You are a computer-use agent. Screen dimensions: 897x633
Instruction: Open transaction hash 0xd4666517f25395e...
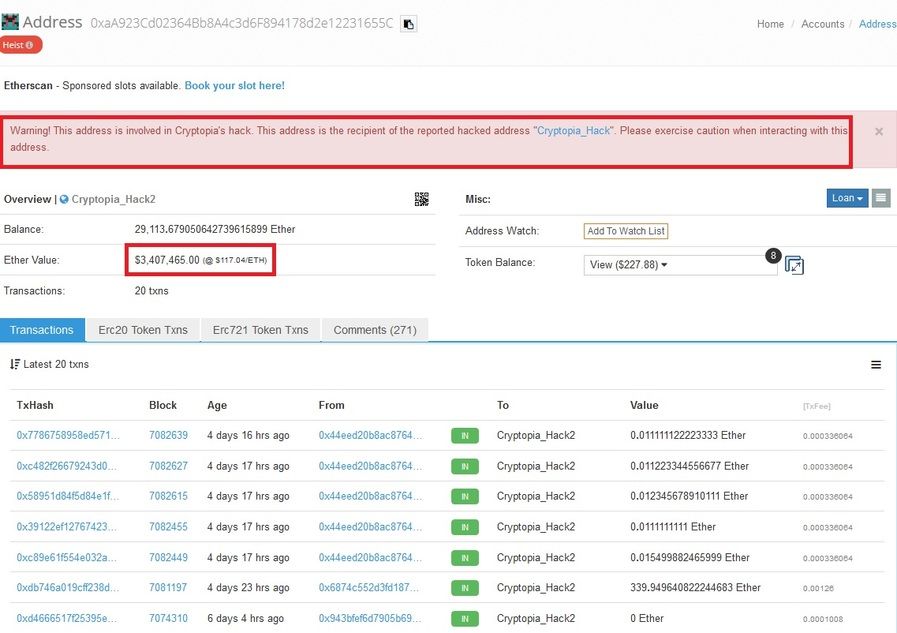tap(66, 619)
